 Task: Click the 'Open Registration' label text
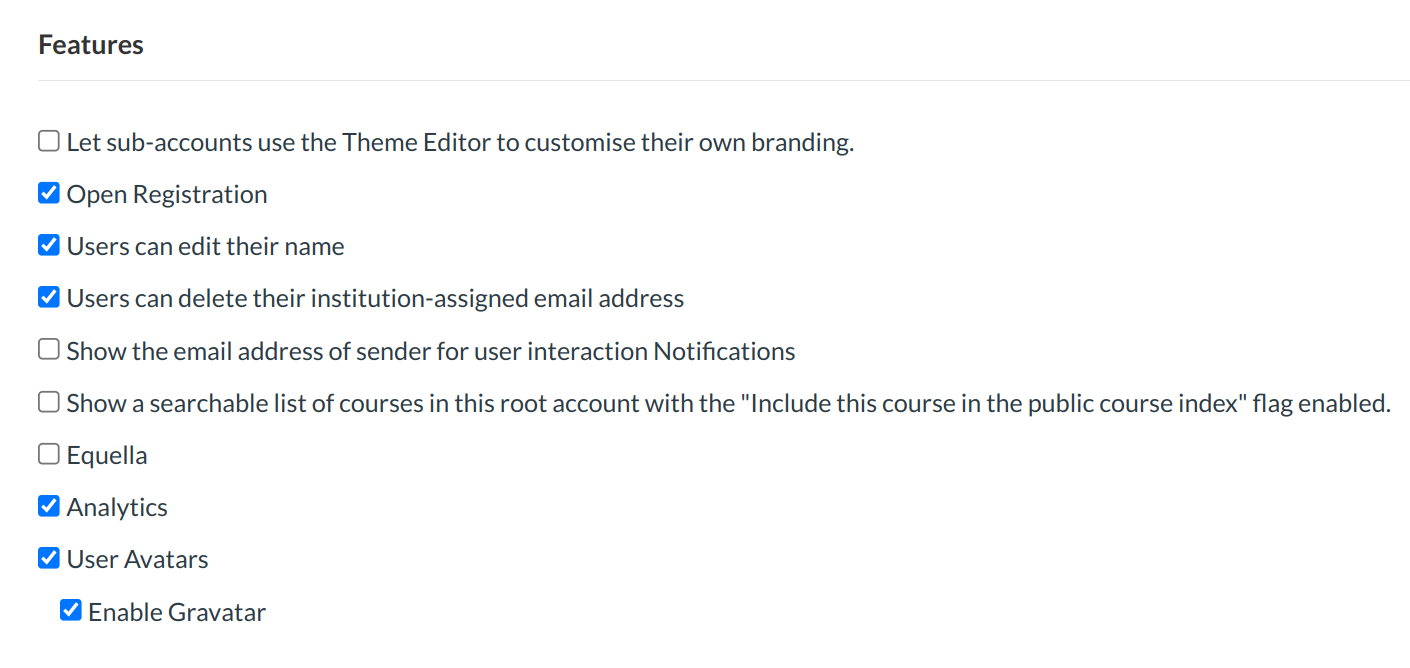point(167,194)
